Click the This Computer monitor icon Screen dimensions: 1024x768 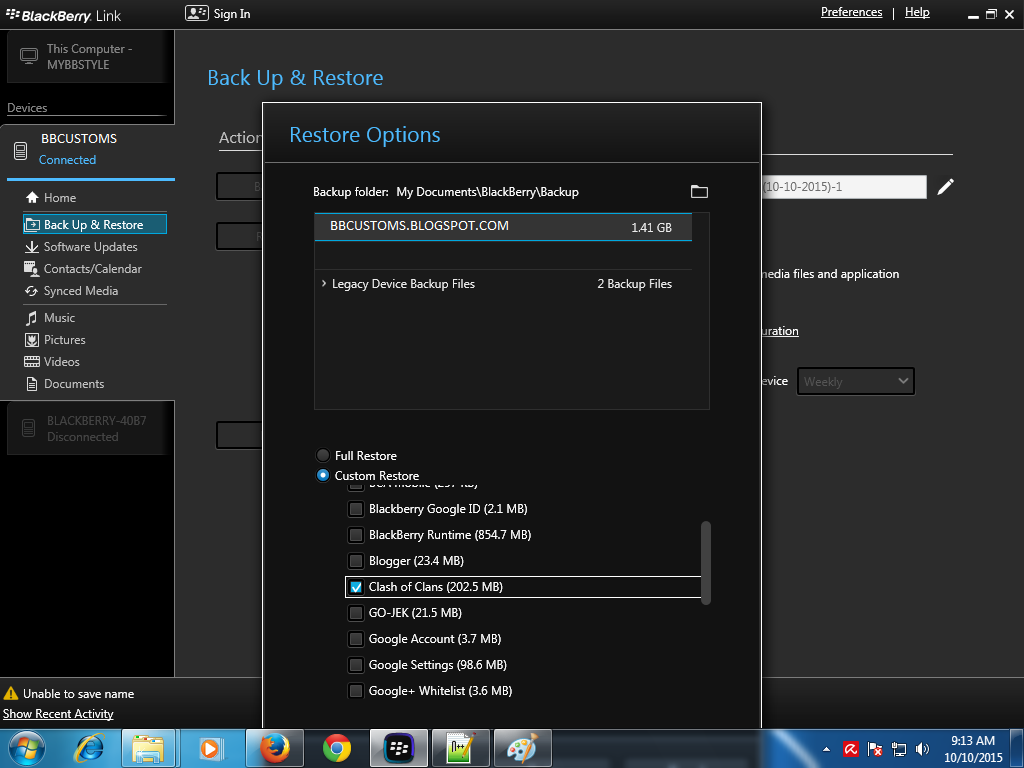29,56
